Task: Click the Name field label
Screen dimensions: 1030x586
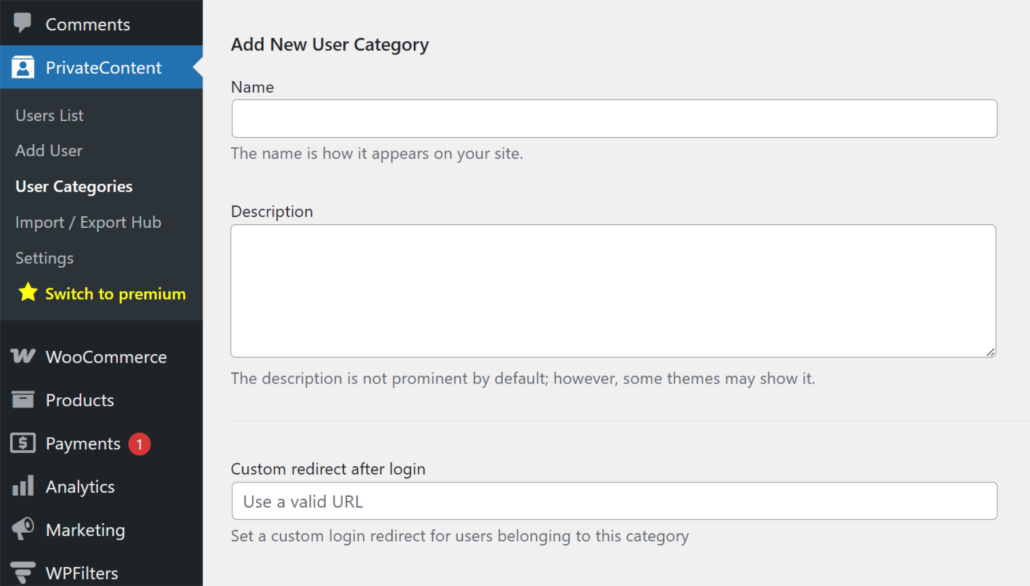Action: pos(252,87)
